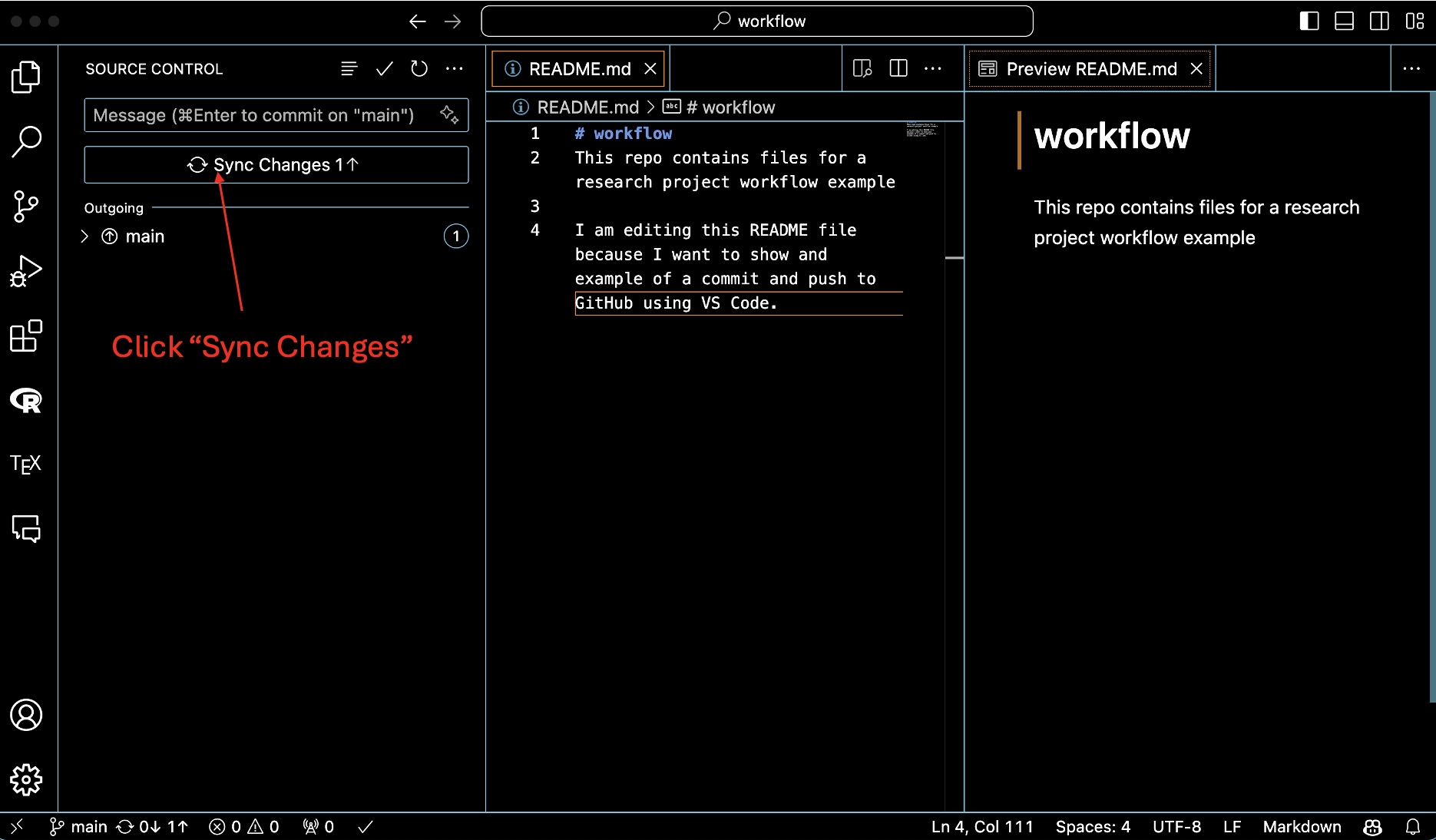
Task: Click the ports forwarded indicator in status bar
Action: [x=319, y=827]
